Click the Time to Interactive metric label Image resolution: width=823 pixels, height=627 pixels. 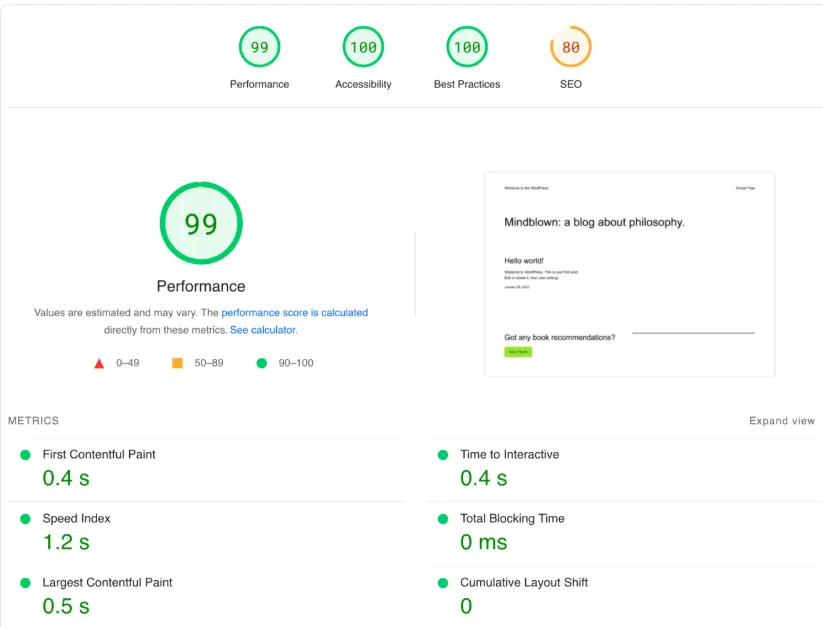510,454
